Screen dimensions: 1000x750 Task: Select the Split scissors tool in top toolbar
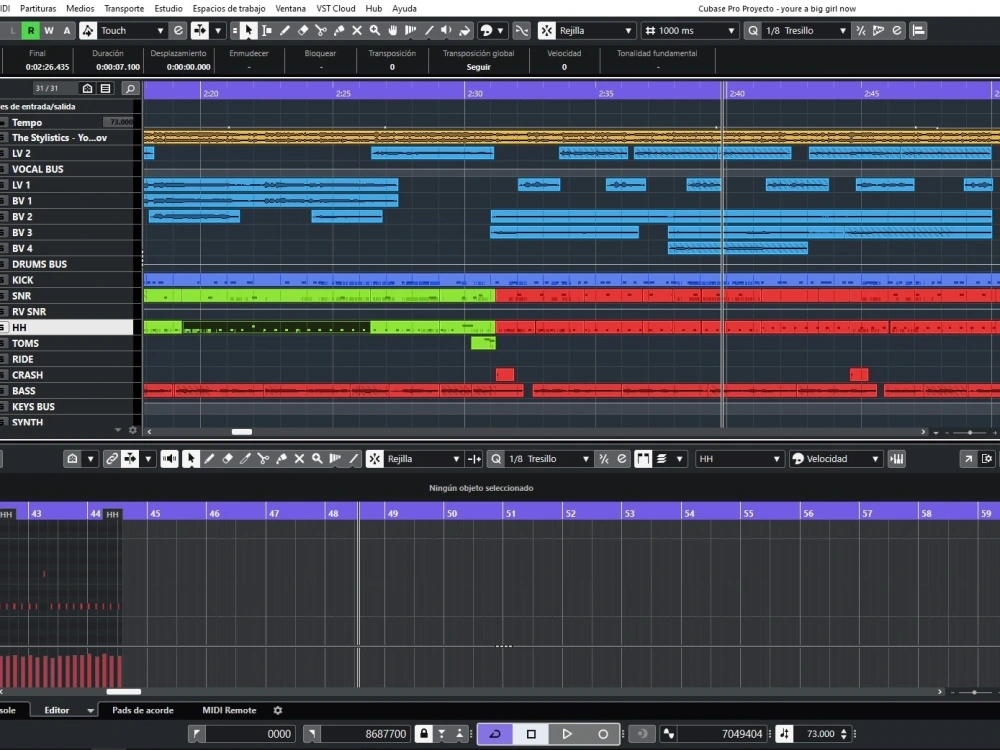[321, 30]
